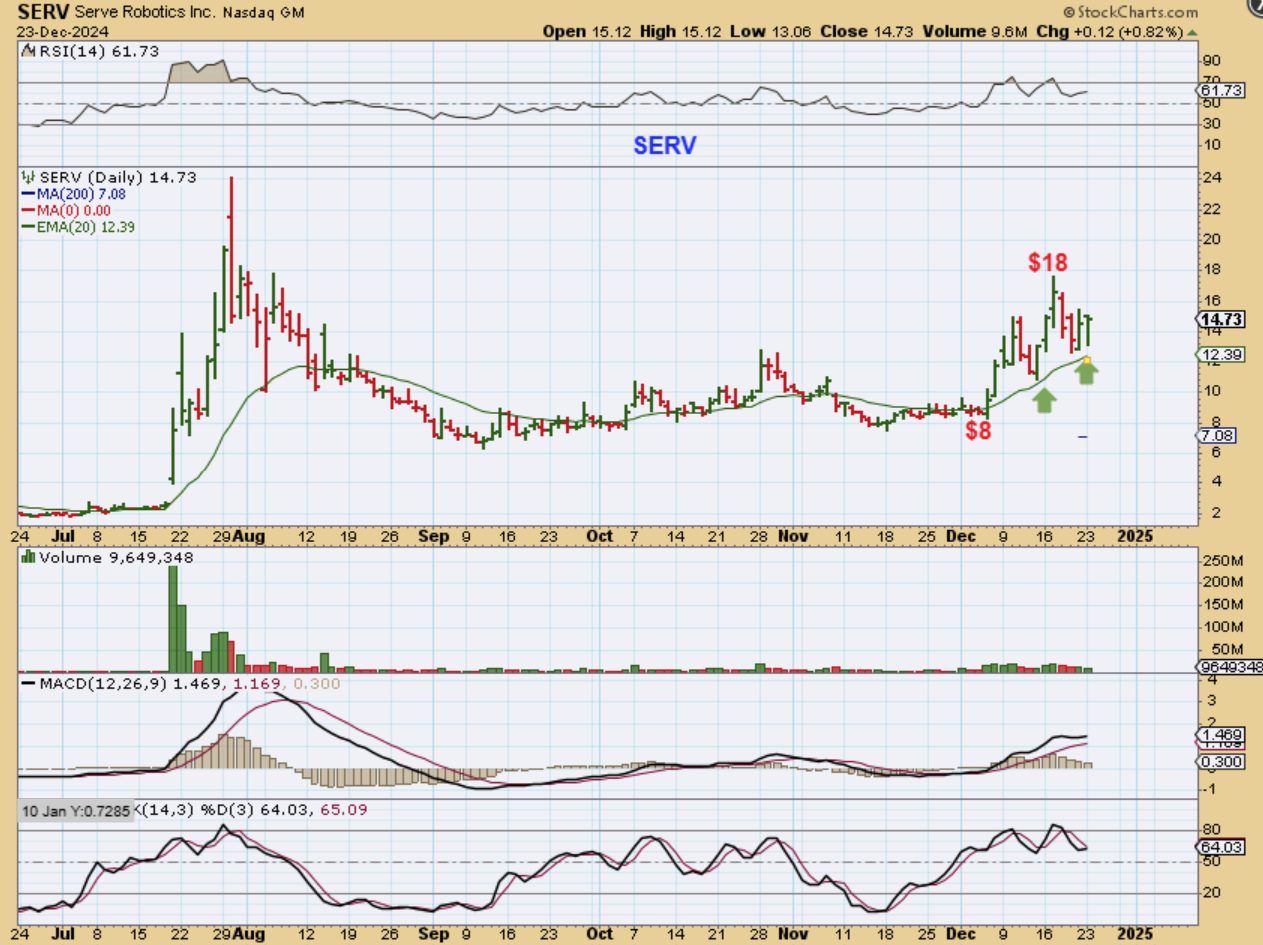Open the StockCharts.com copyright link
Viewport: 1263px width, 945px height.
pyautogui.click(x=1130, y=13)
